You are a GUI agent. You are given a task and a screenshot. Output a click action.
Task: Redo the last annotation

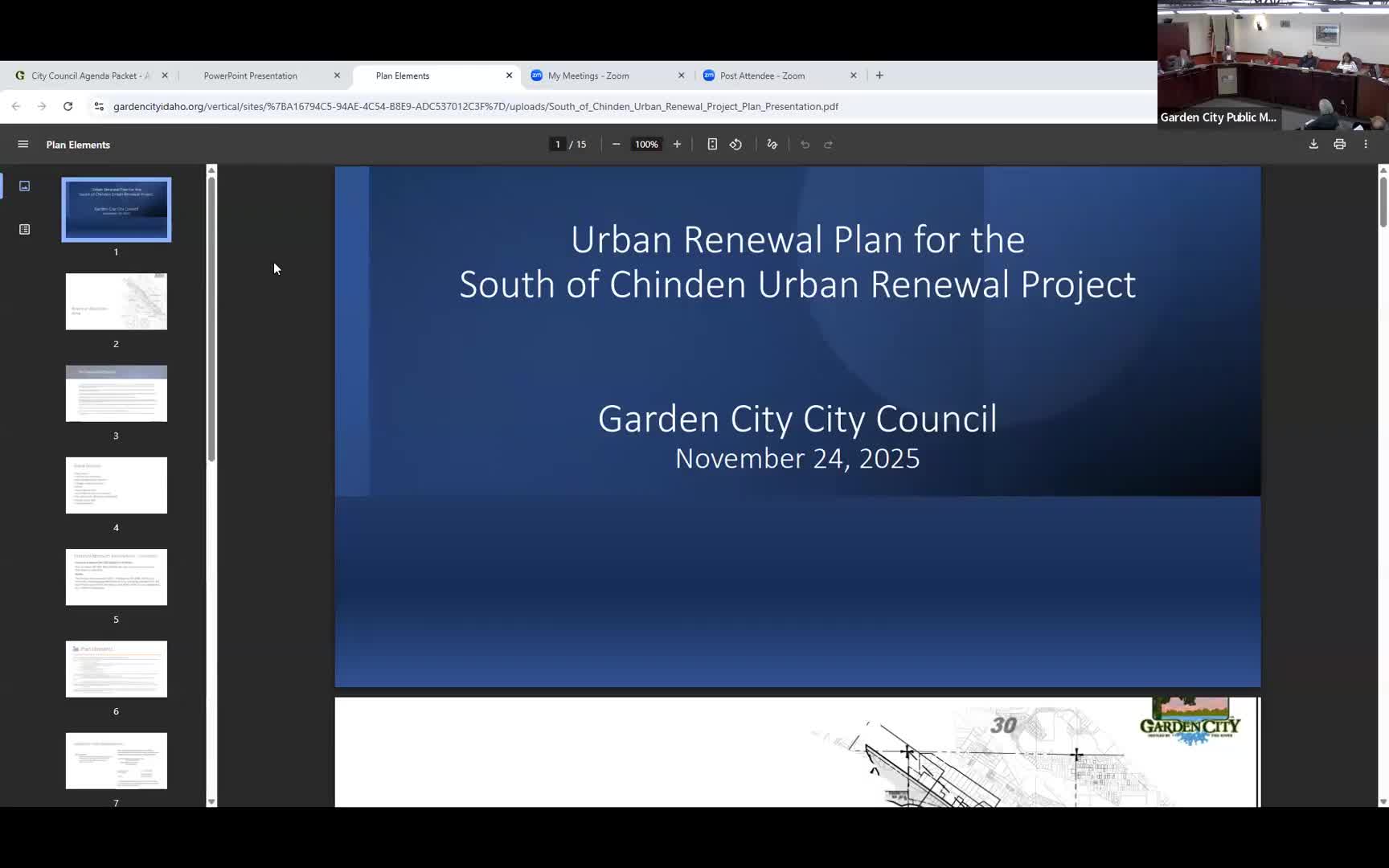(828, 144)
